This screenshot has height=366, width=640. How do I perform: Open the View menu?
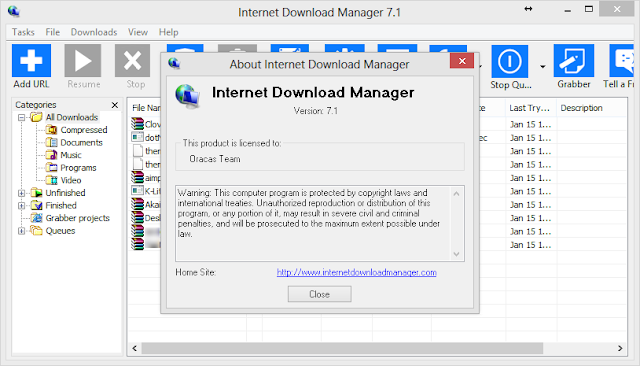pos(138,32)
